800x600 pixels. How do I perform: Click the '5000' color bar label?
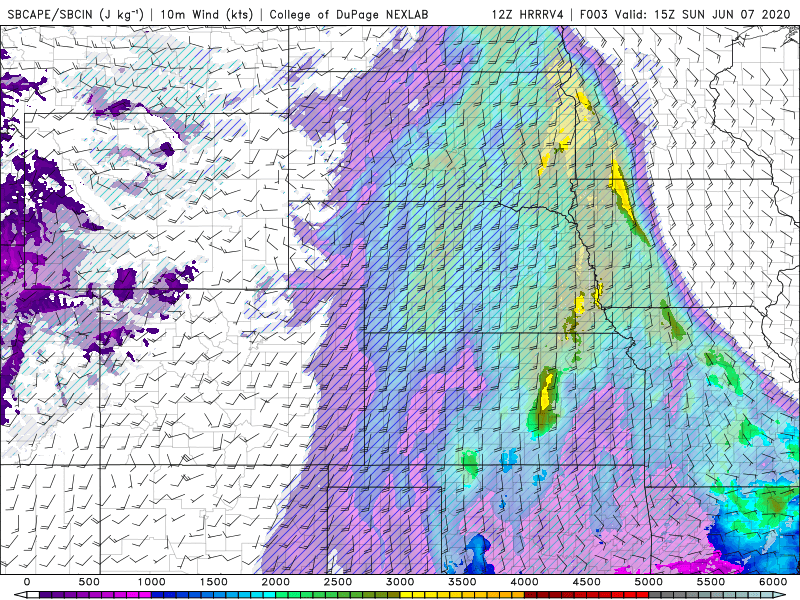(649, 582)
